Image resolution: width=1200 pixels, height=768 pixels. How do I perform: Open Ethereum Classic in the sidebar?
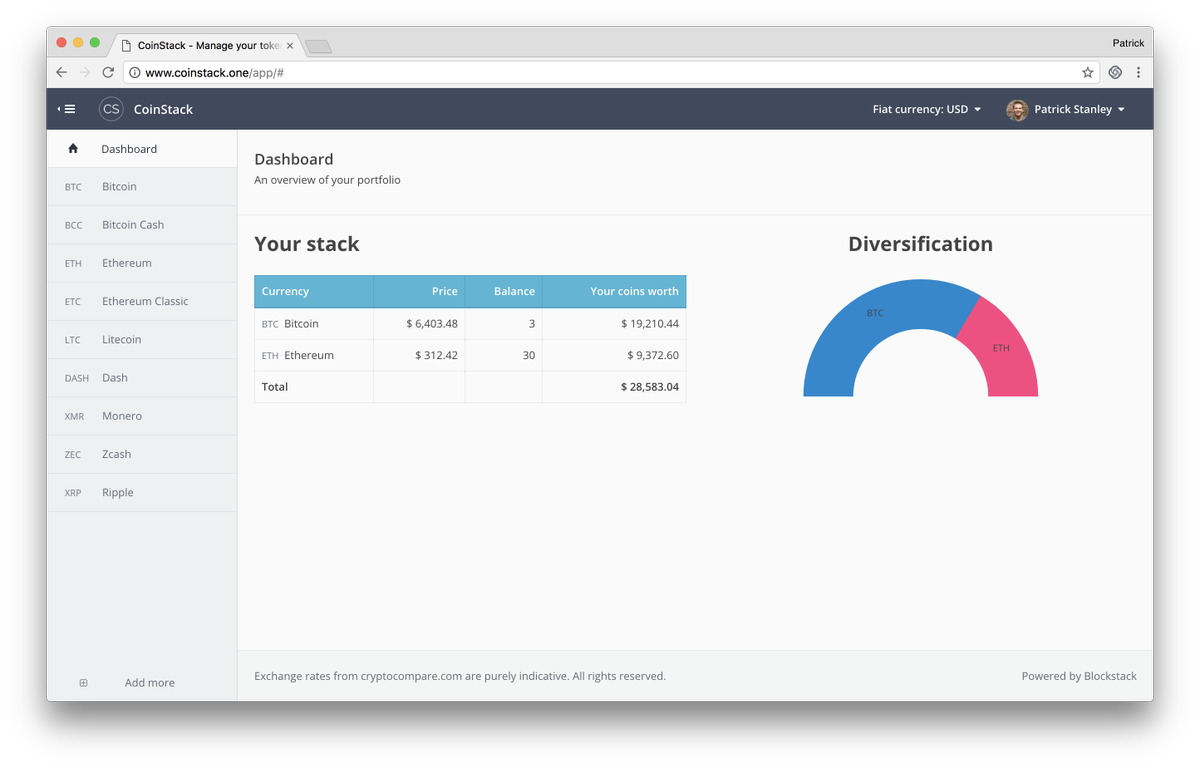coord(142,301)
